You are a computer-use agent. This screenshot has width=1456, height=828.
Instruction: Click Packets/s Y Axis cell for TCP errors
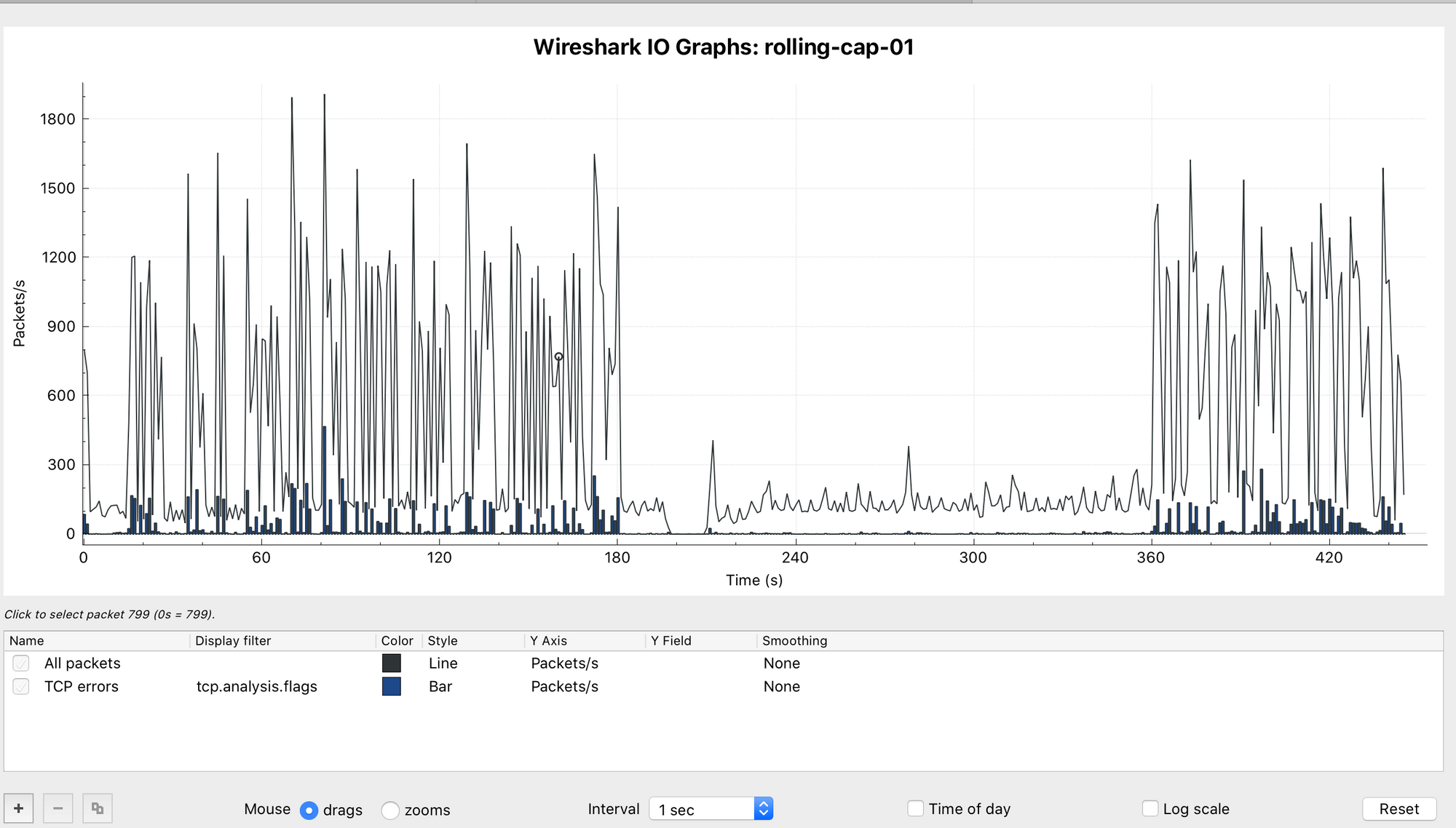click(564, 686)
